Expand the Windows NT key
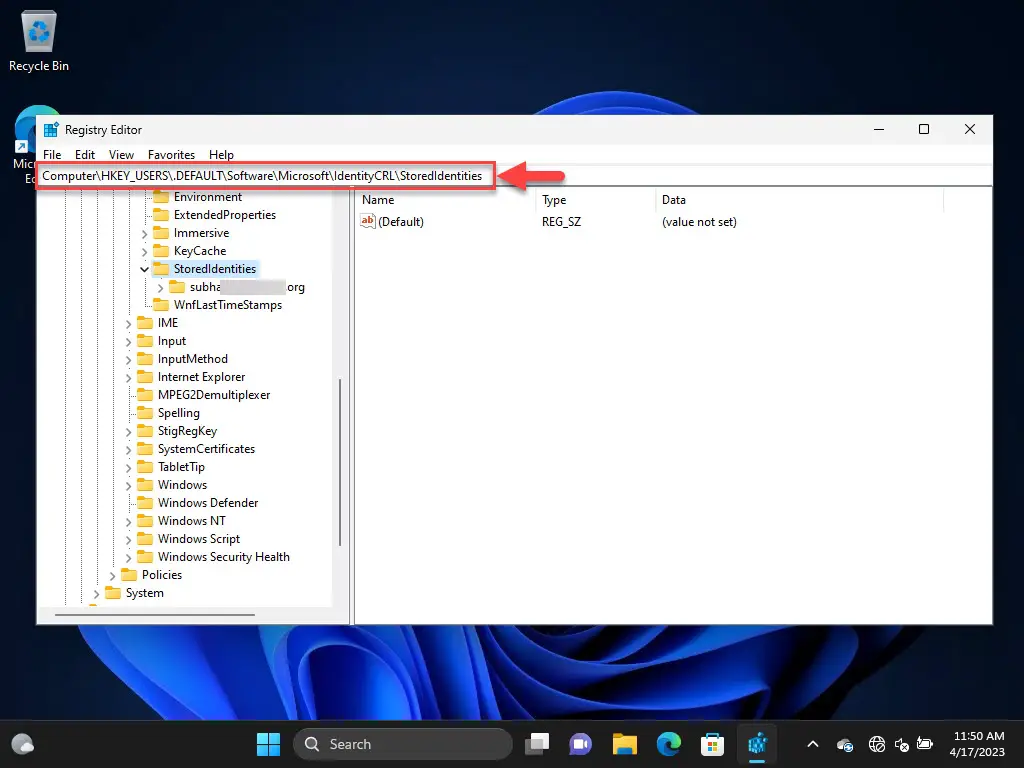 (x=128, y=521)
